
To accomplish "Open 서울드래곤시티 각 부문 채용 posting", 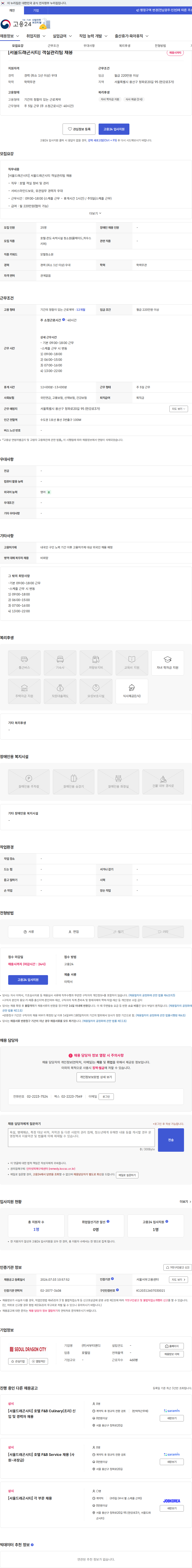I will point(30,1498).
